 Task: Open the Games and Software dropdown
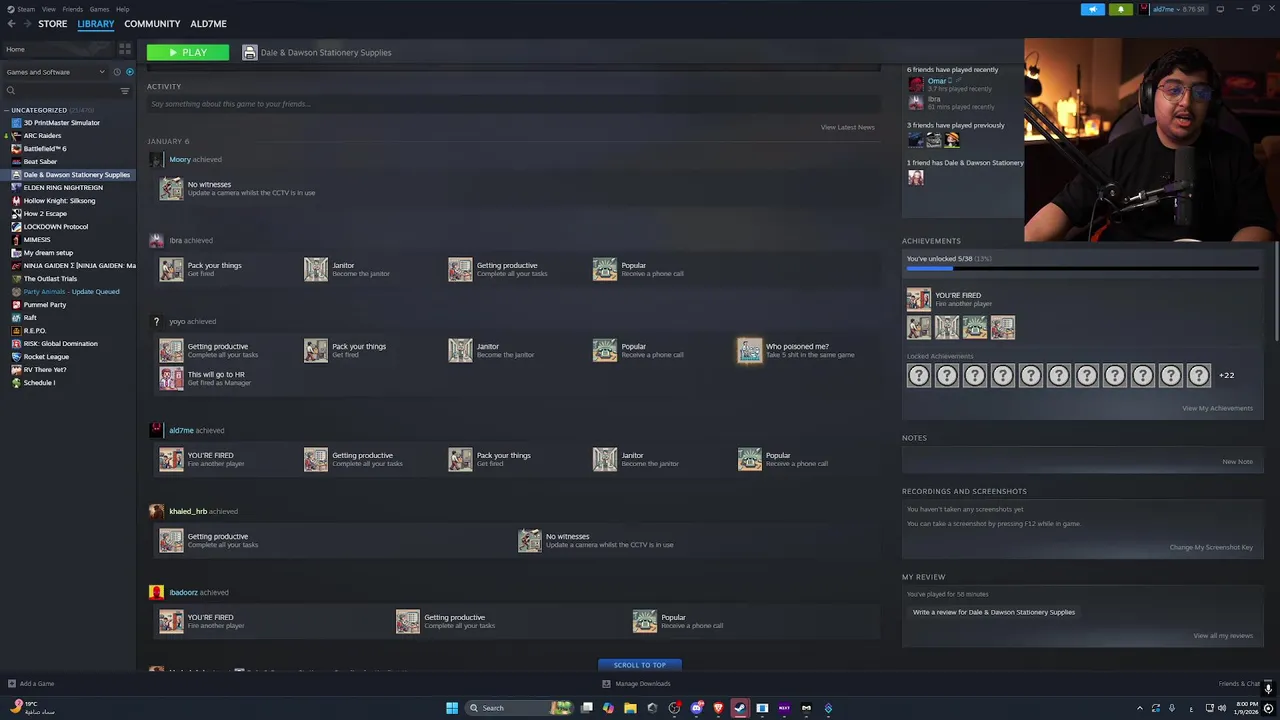55,72
